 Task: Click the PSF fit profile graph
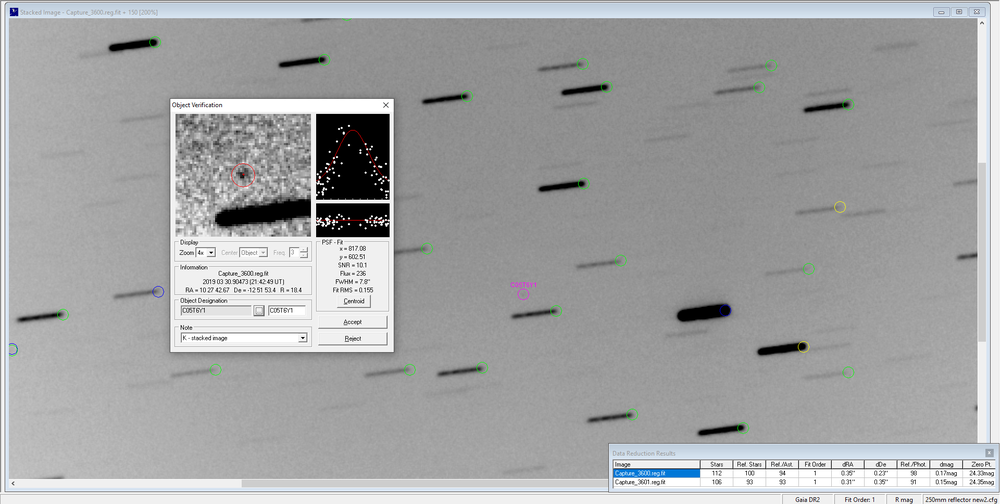coord(352,156)
